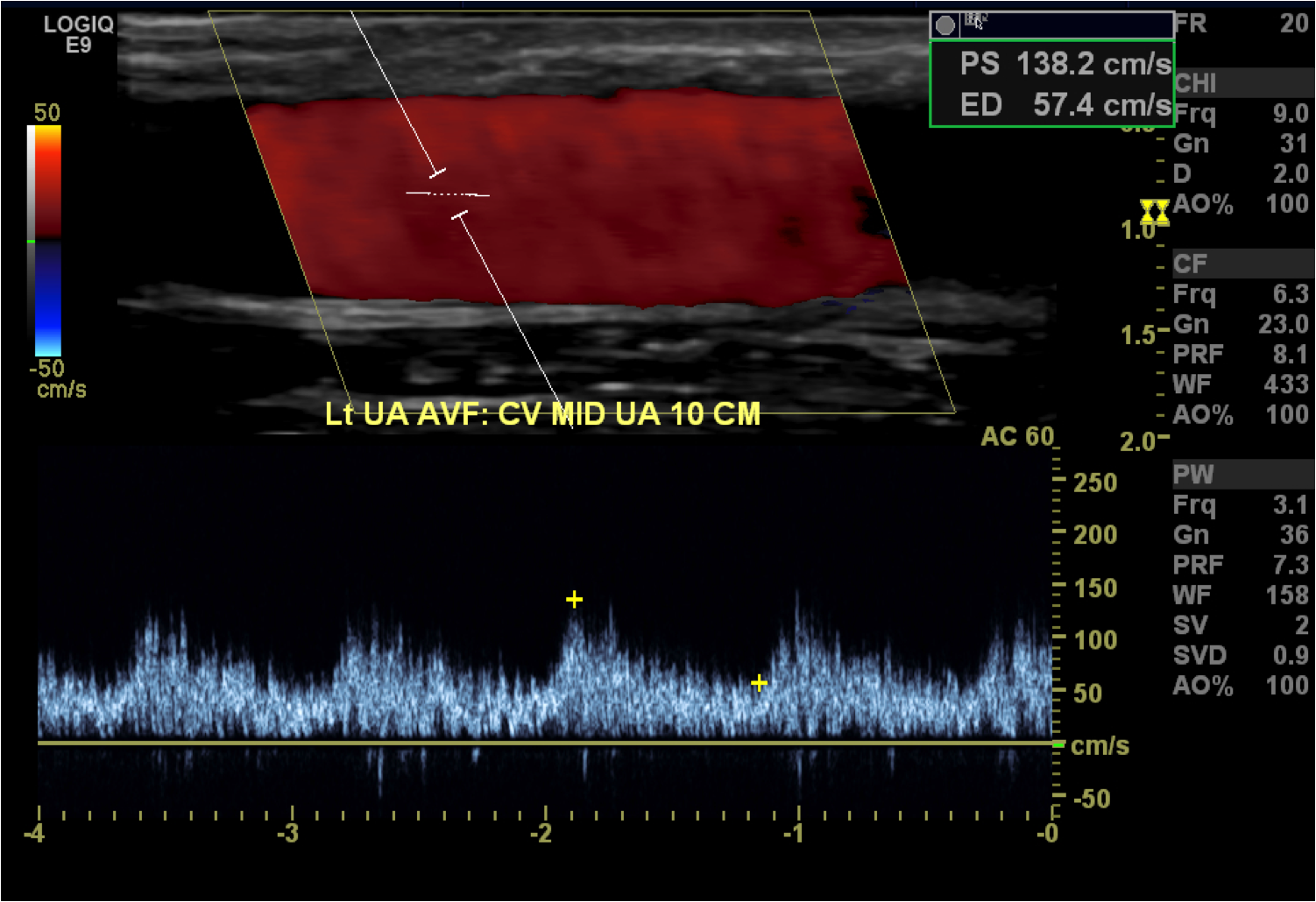Viewport: 1316px width, 902px height.
Task: Click the AC 60 angle correction label
Action: (x=1016, y=436)
